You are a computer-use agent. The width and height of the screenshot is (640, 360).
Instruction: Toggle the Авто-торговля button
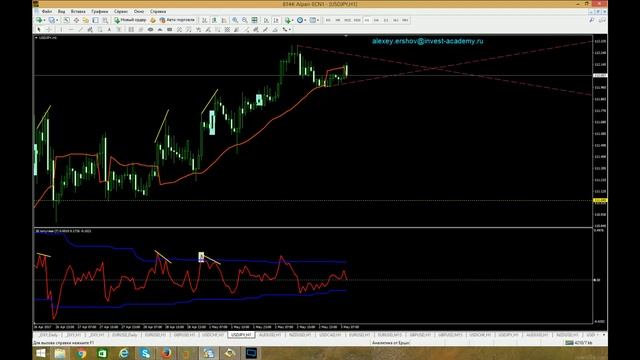pyautogui.click(x=177, y=20)
